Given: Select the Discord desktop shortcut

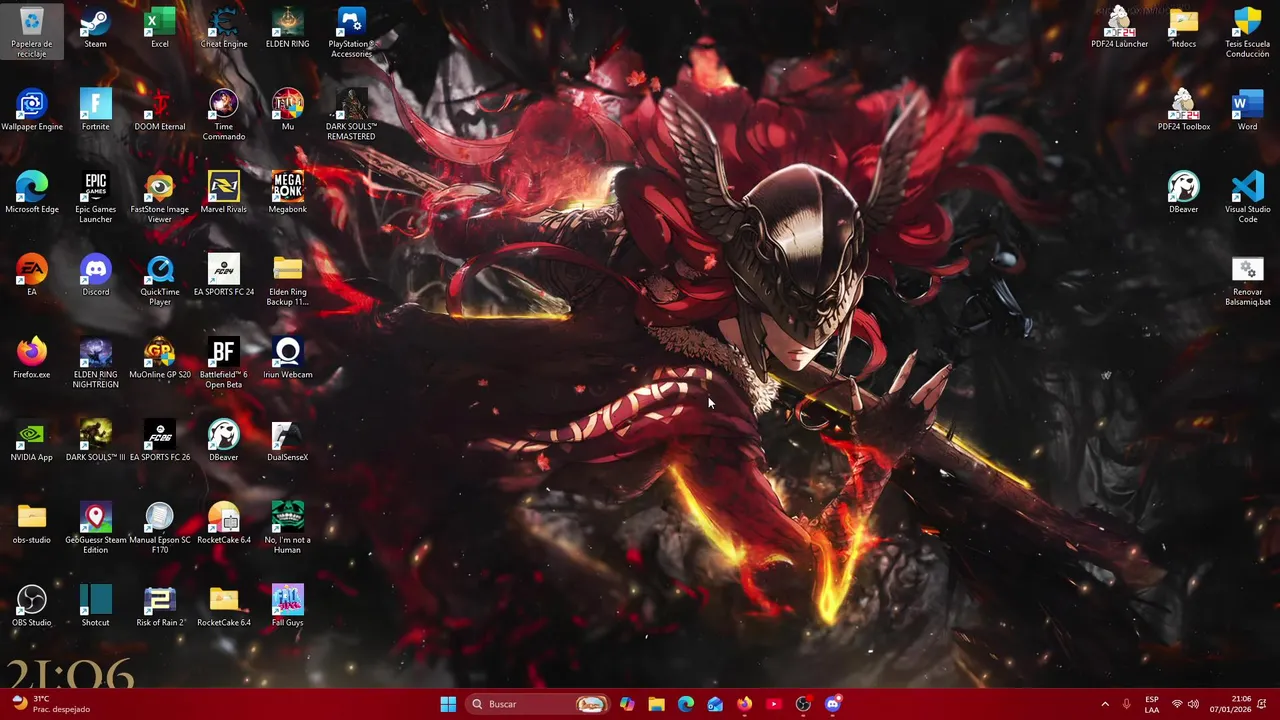Looking at the screenshot, I should click(95, 275).
